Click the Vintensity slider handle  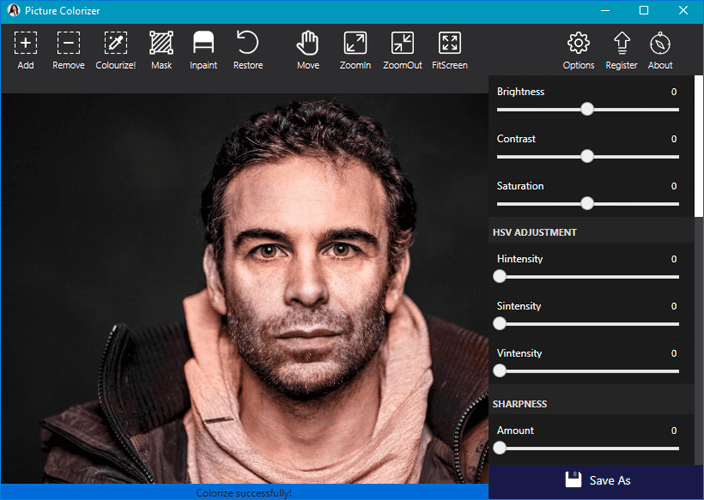click(500, 371)
